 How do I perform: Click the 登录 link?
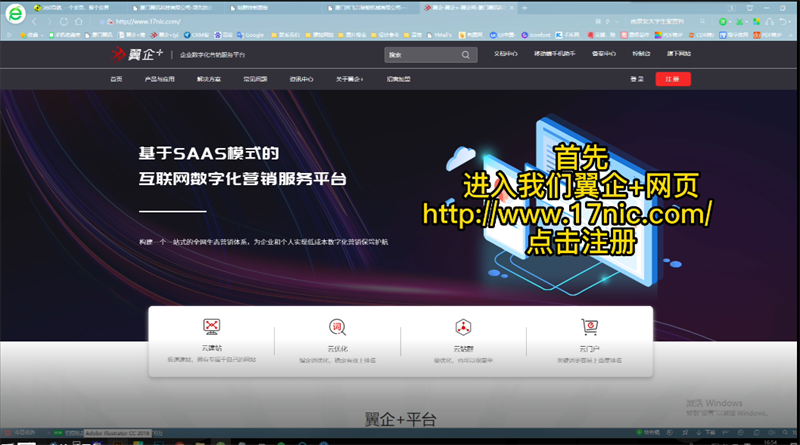tap(637, 79)
